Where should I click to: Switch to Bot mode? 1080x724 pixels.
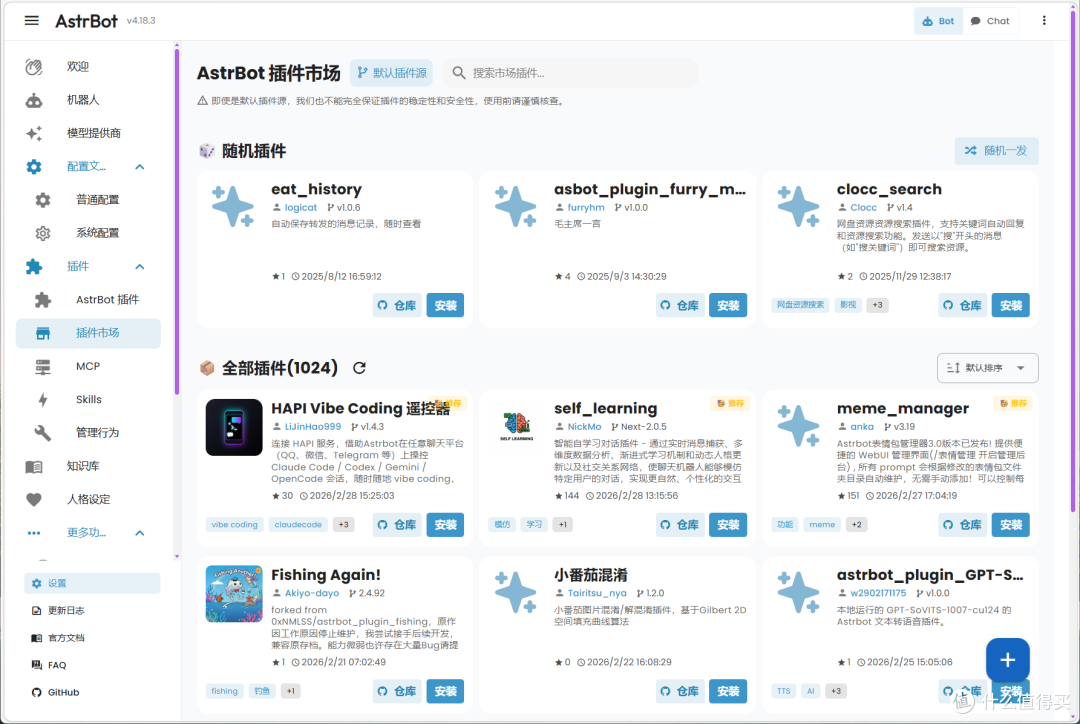point(938,21)
